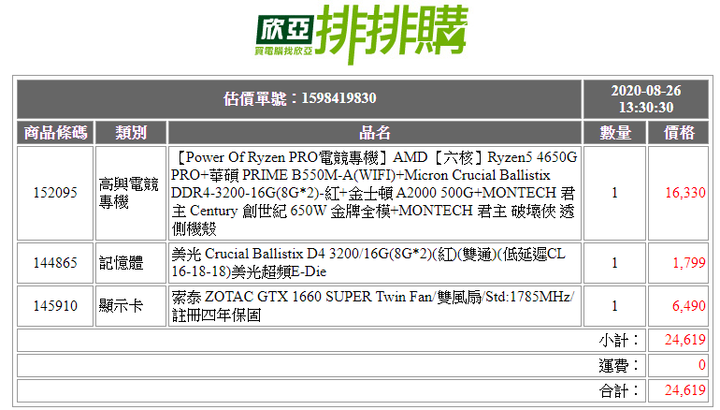Select category 記憶體

(x=121, y=263)
